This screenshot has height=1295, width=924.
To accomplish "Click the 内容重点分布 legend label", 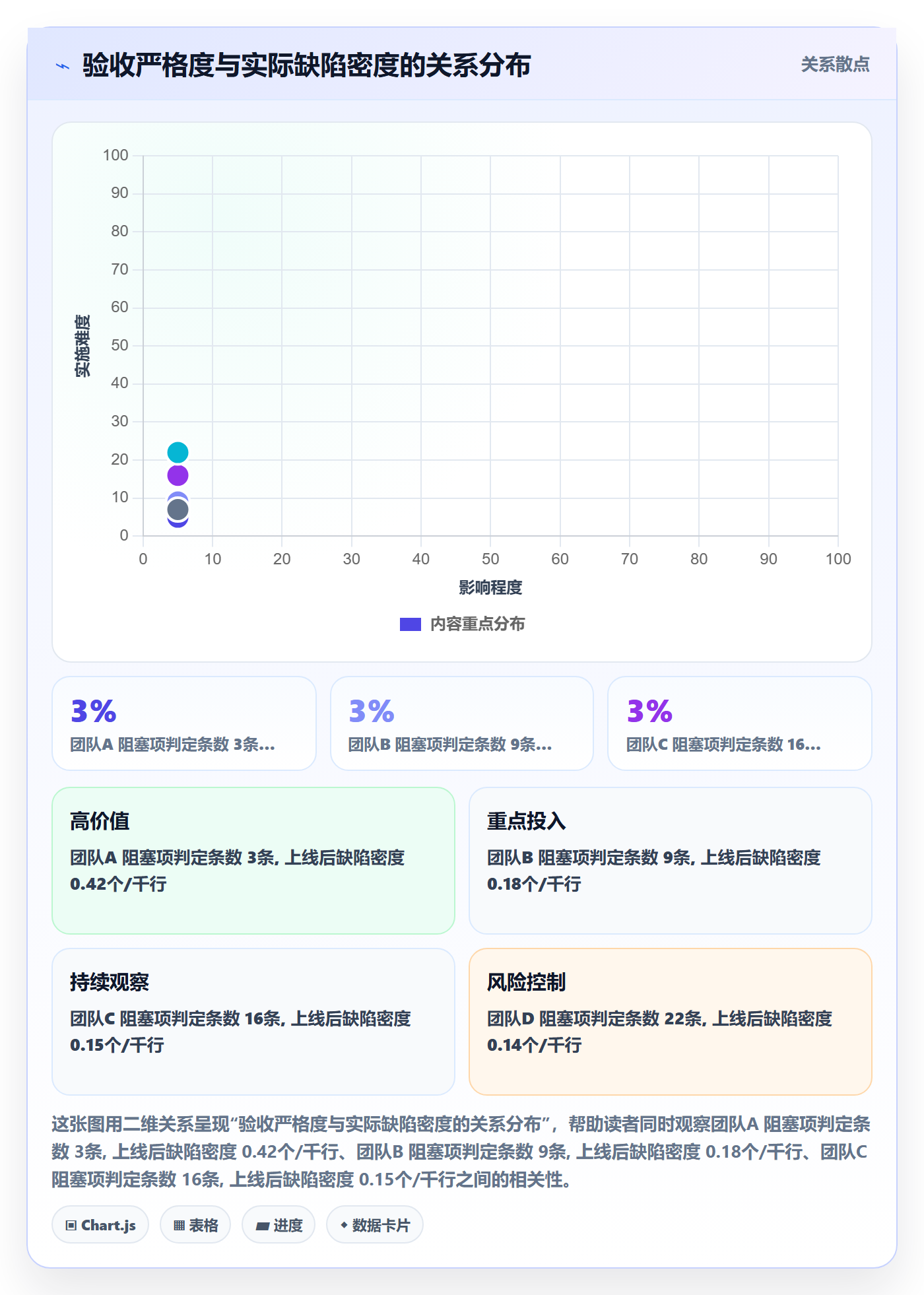I will (477, 624).
